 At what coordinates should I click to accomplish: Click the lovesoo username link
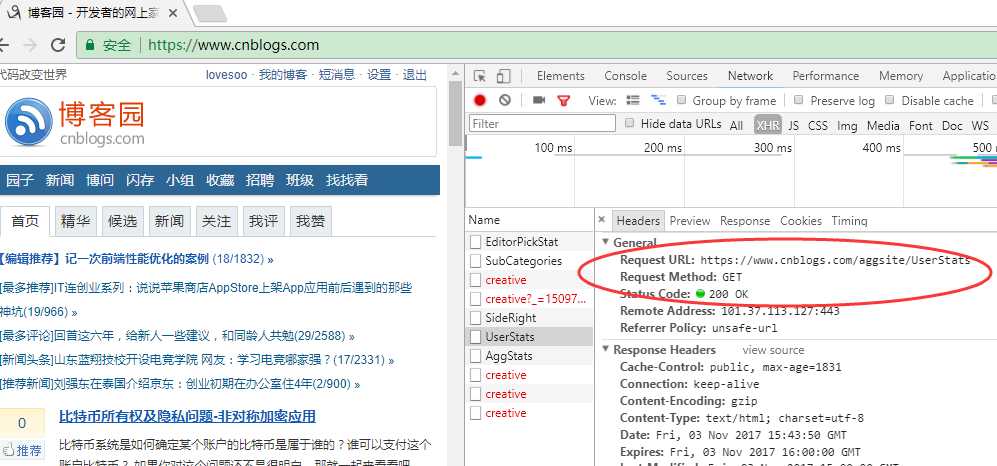coord(226,75)
